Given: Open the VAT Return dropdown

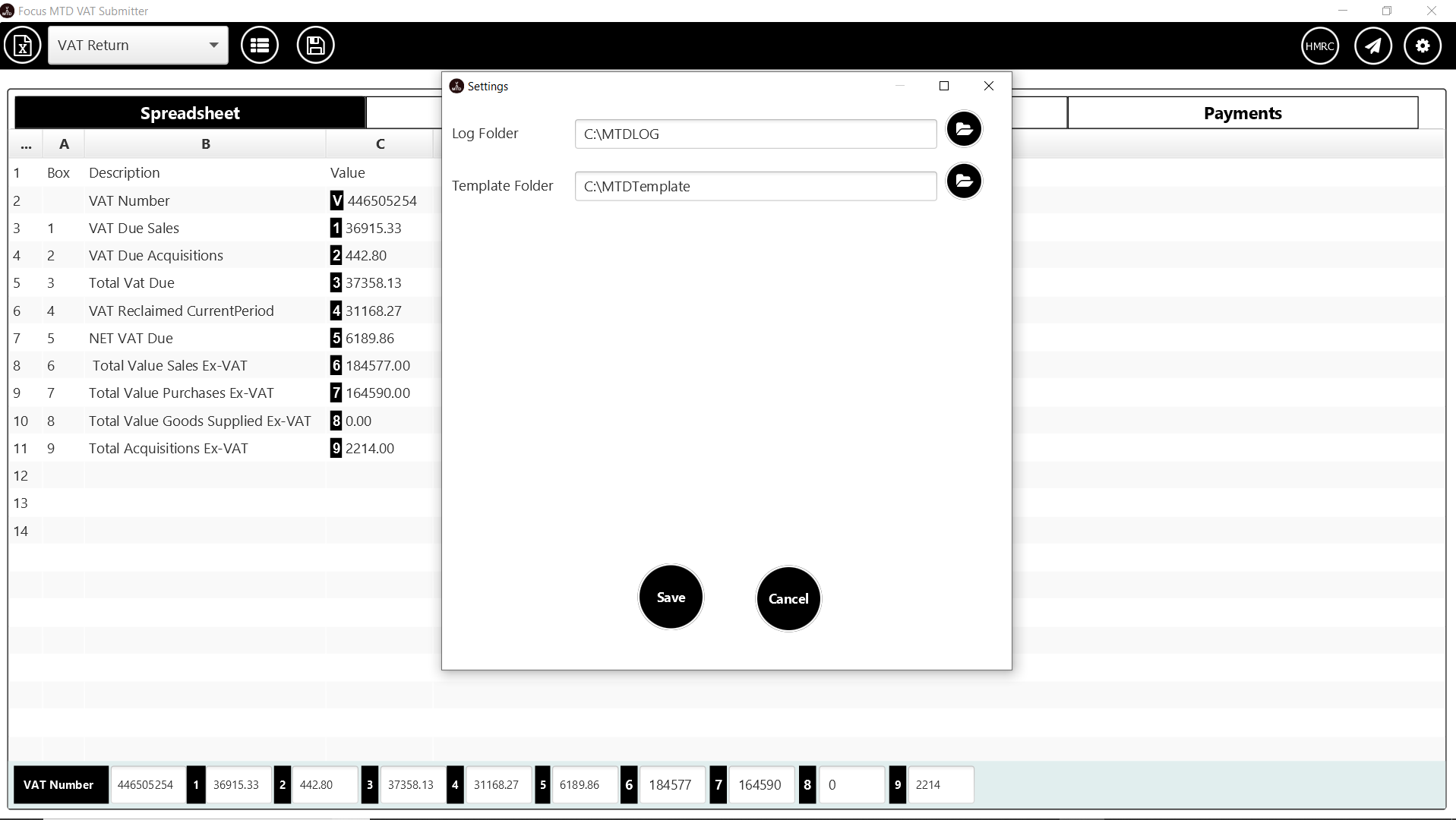Looking at the screenshot, I should (x=138, y=46).
